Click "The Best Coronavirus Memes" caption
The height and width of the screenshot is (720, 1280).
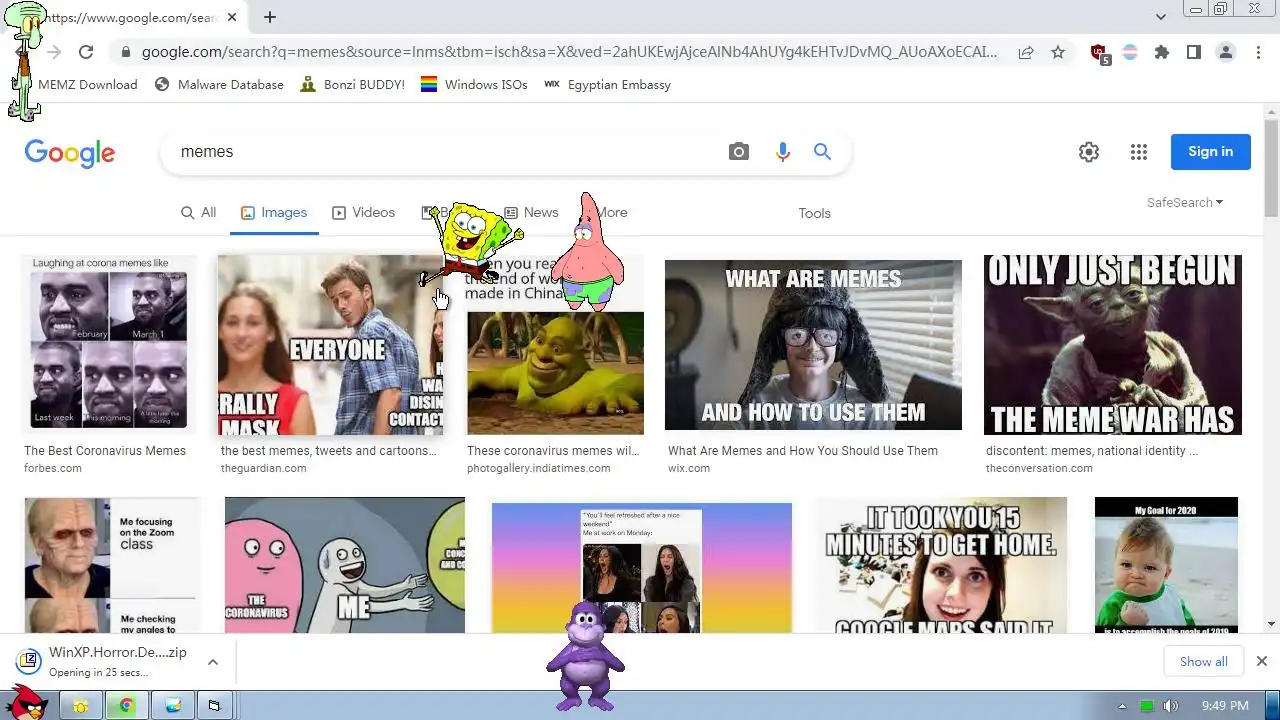click(105, 451)
